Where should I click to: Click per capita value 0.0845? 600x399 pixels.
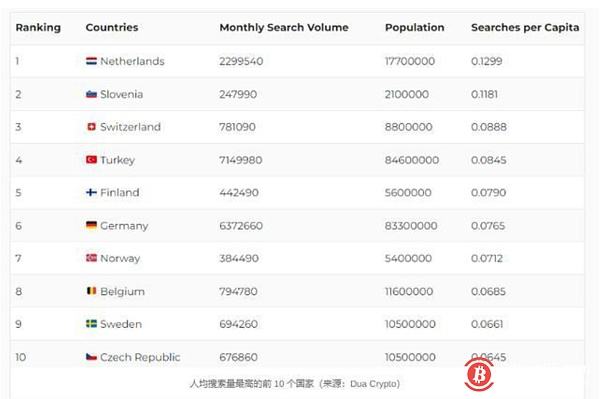[489, 160]
